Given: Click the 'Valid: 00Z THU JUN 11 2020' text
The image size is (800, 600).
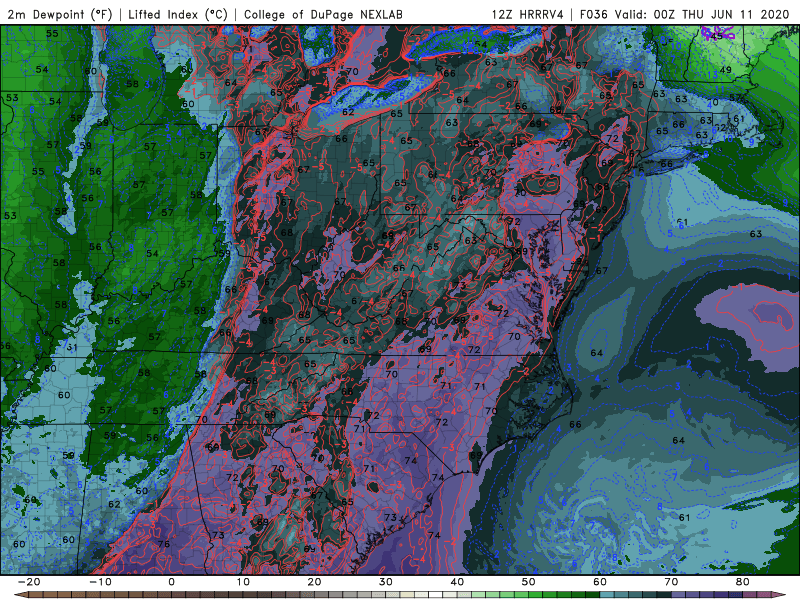Looking at the screenshot, I should click(704, 14).
